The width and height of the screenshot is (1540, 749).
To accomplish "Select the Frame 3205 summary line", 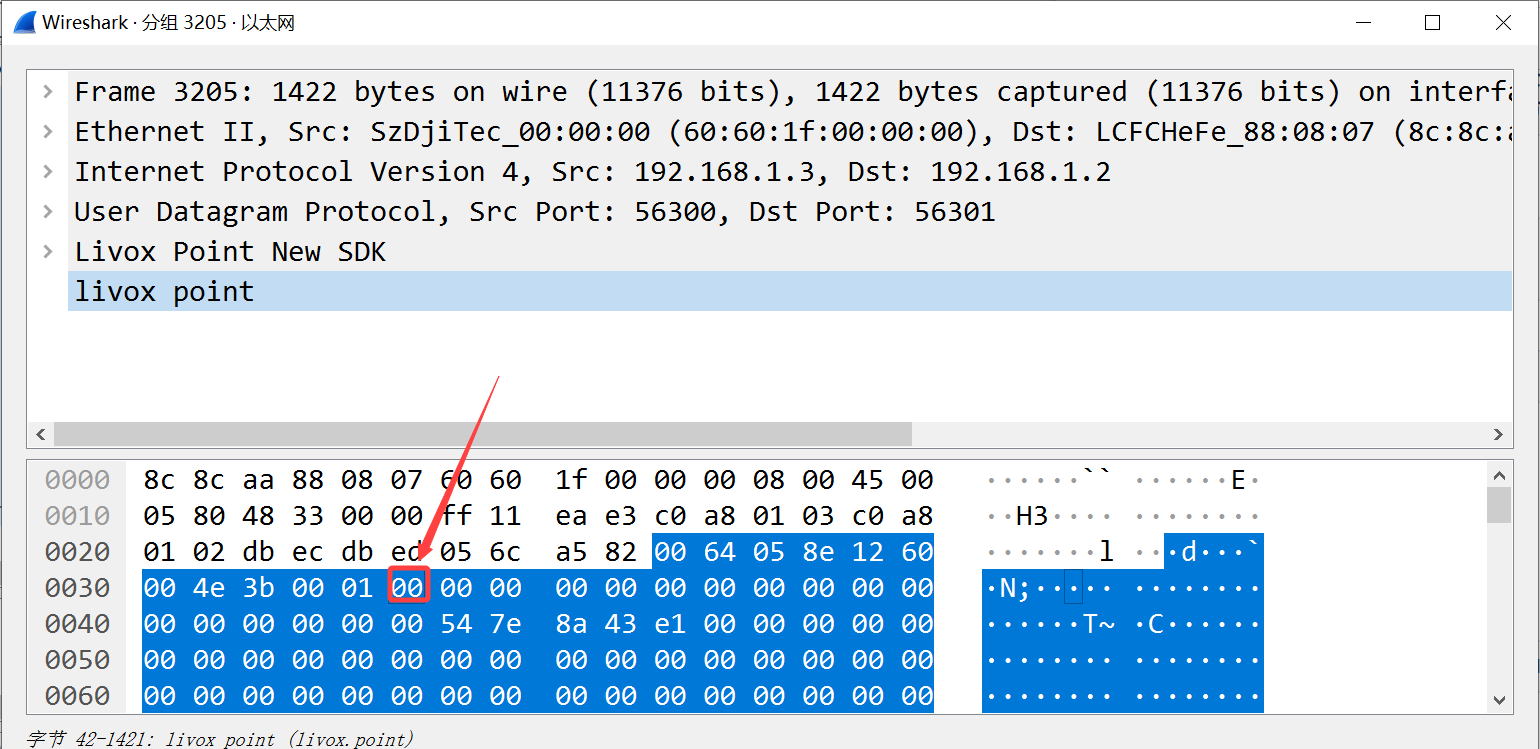I will (x=790, y=91).
